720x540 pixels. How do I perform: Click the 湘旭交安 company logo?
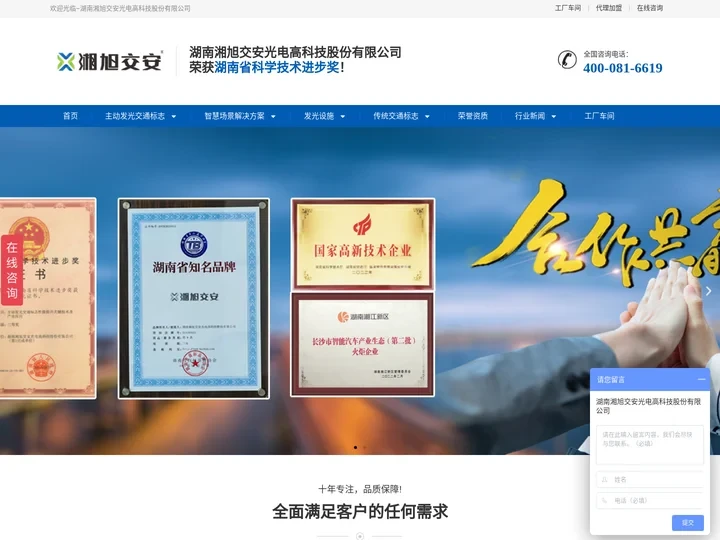[110, 61]
